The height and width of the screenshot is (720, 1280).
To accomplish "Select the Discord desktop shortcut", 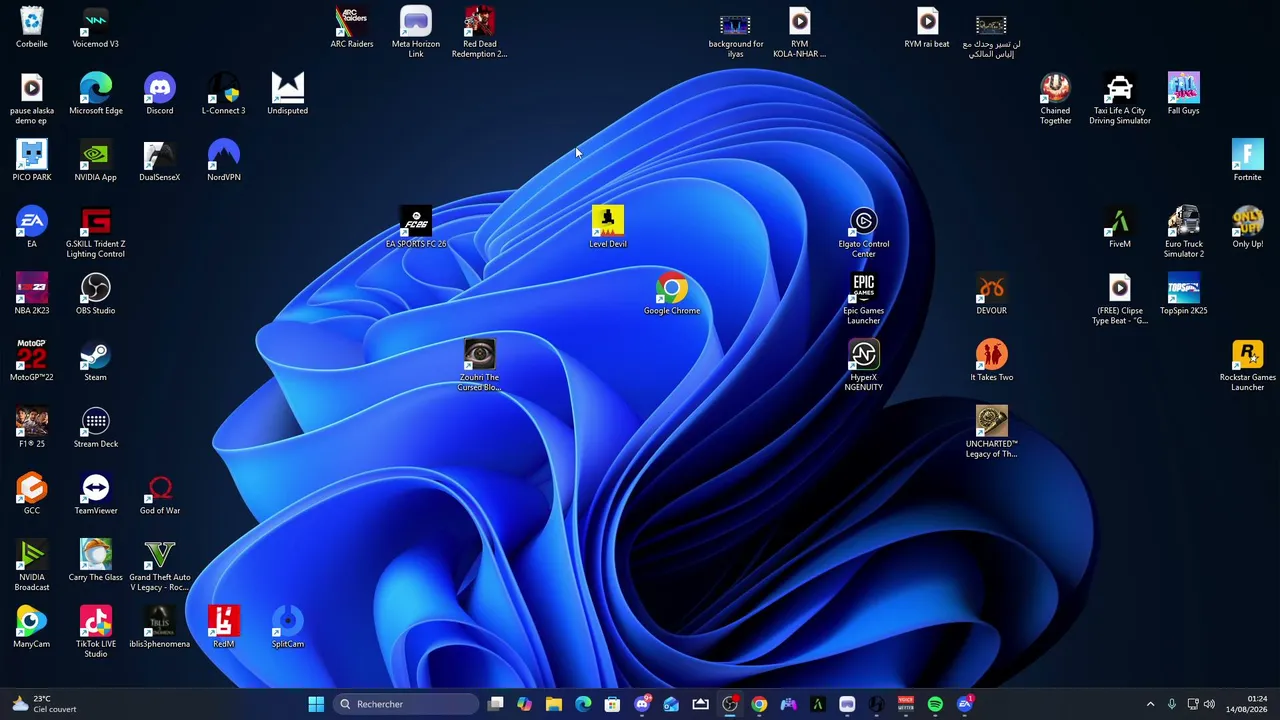I will [x=160, y=95].
